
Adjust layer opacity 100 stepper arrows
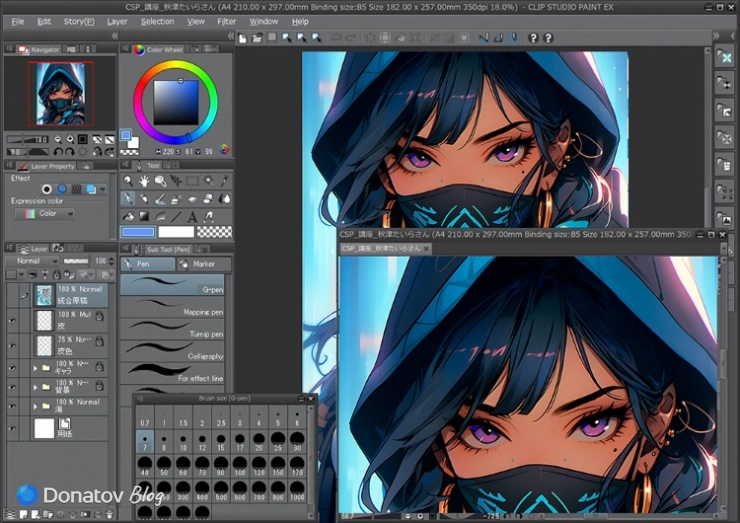point(111,261)
